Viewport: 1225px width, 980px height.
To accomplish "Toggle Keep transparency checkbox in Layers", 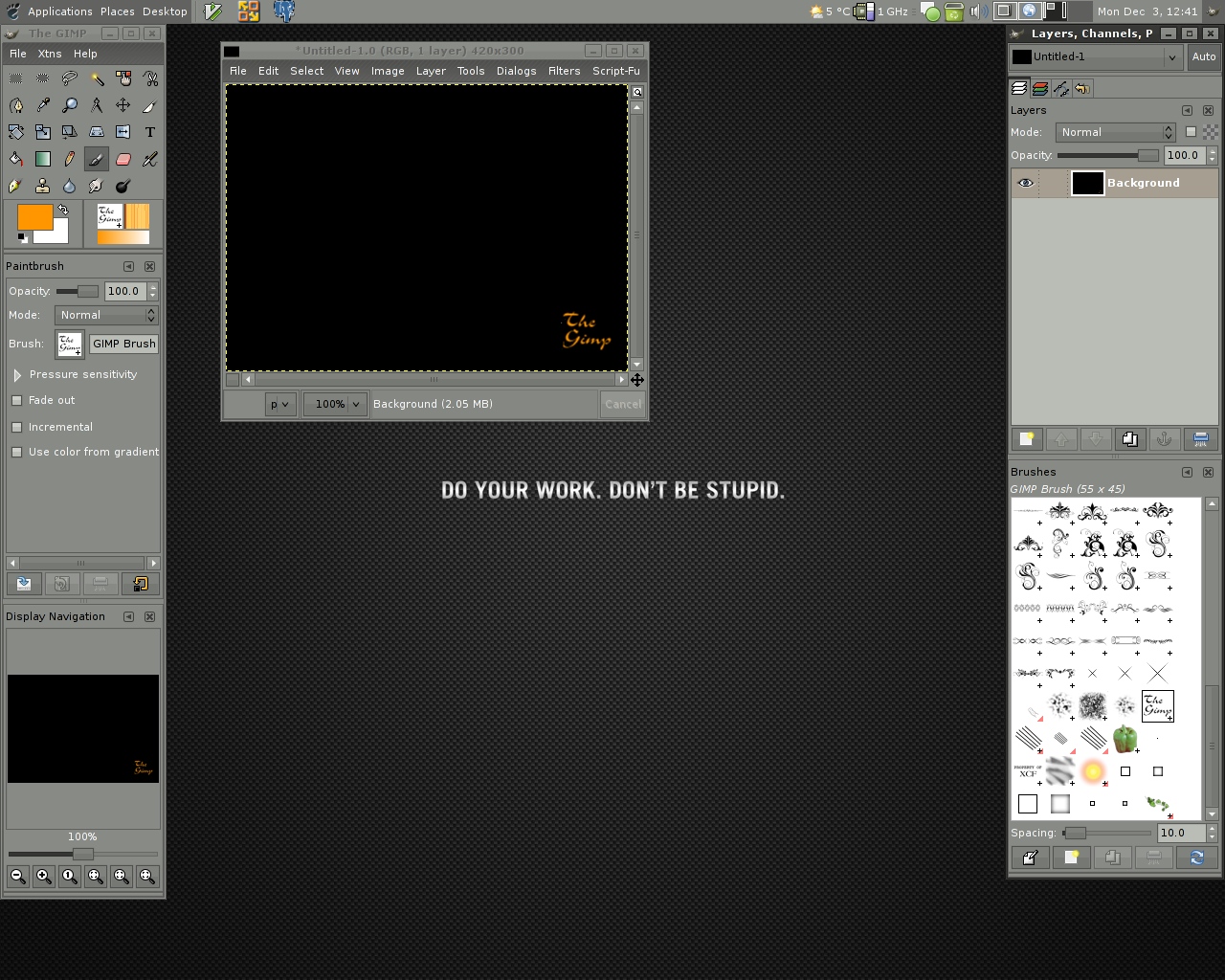I will (1191, 132).
